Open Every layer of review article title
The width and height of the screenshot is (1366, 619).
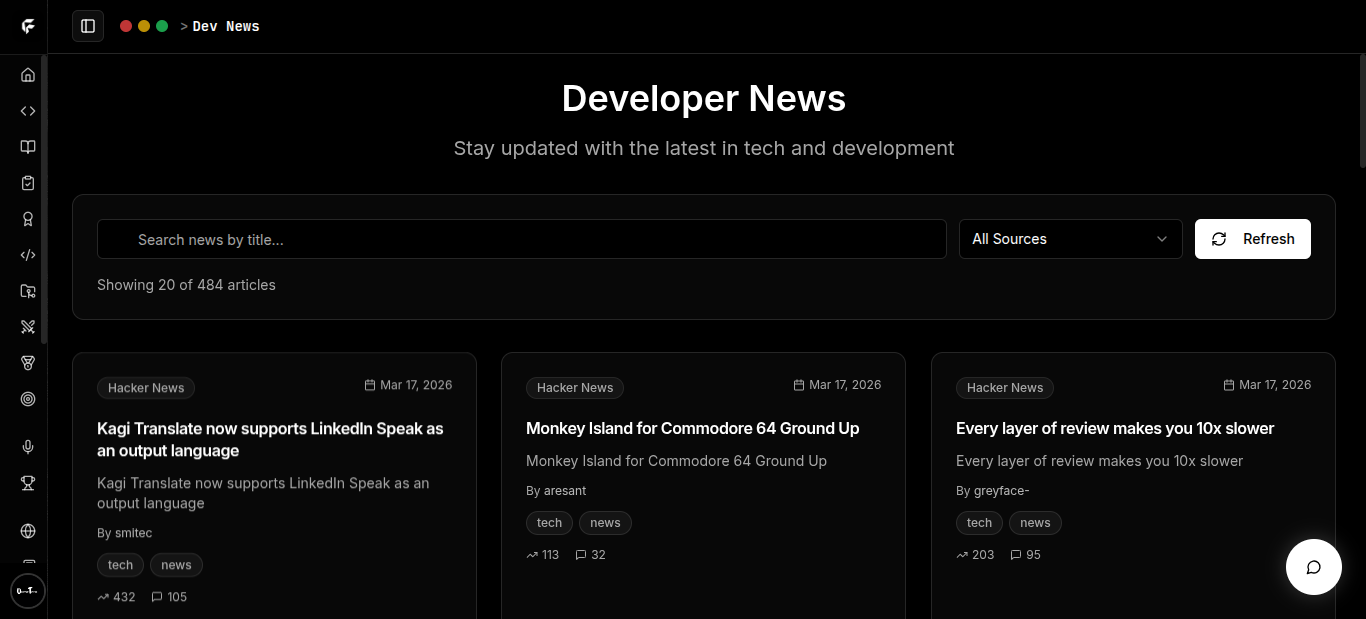pos(1115,428)
